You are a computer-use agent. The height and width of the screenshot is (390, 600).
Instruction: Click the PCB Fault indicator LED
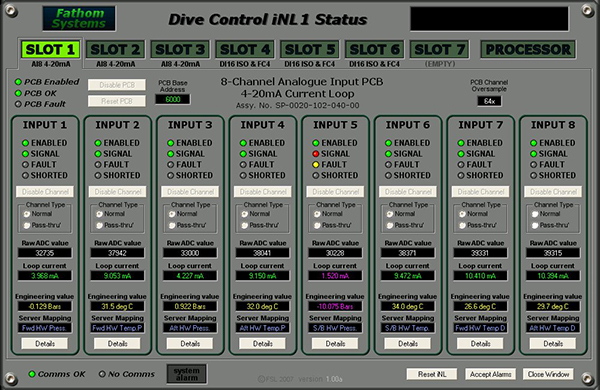click(18, 104)
